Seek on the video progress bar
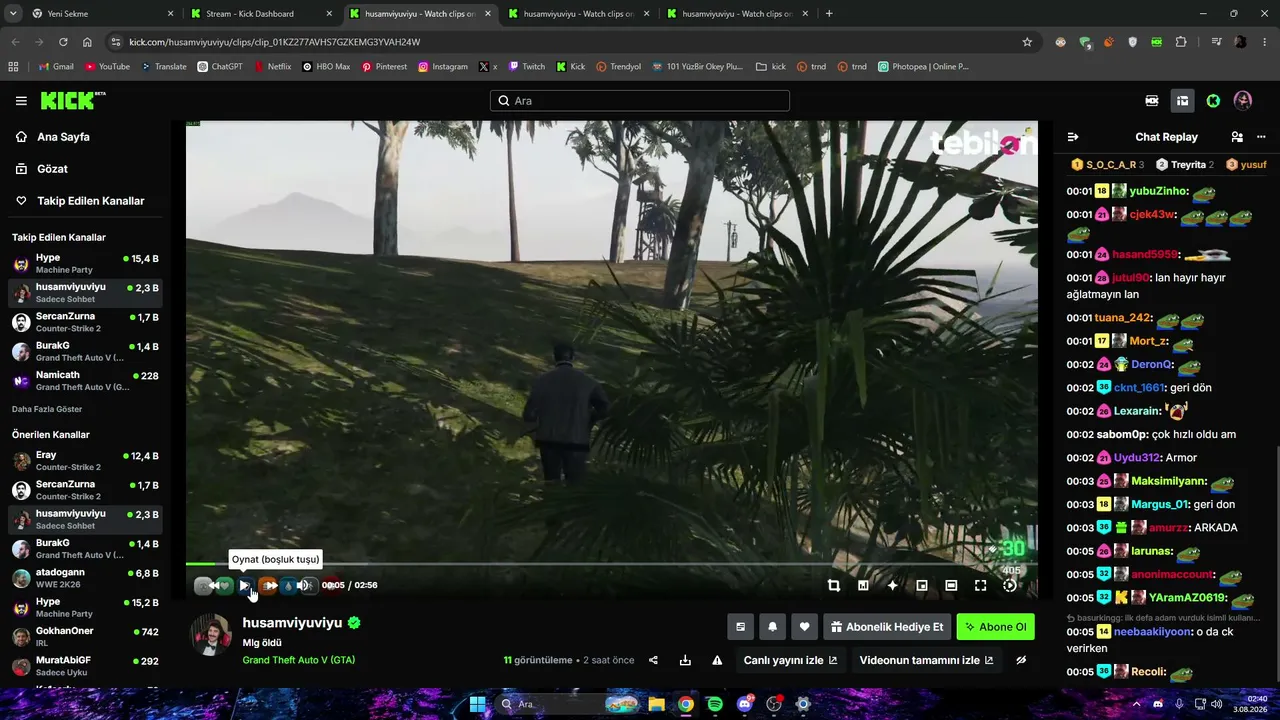This screenshot has height=720, width=1280. coord(611,564)
